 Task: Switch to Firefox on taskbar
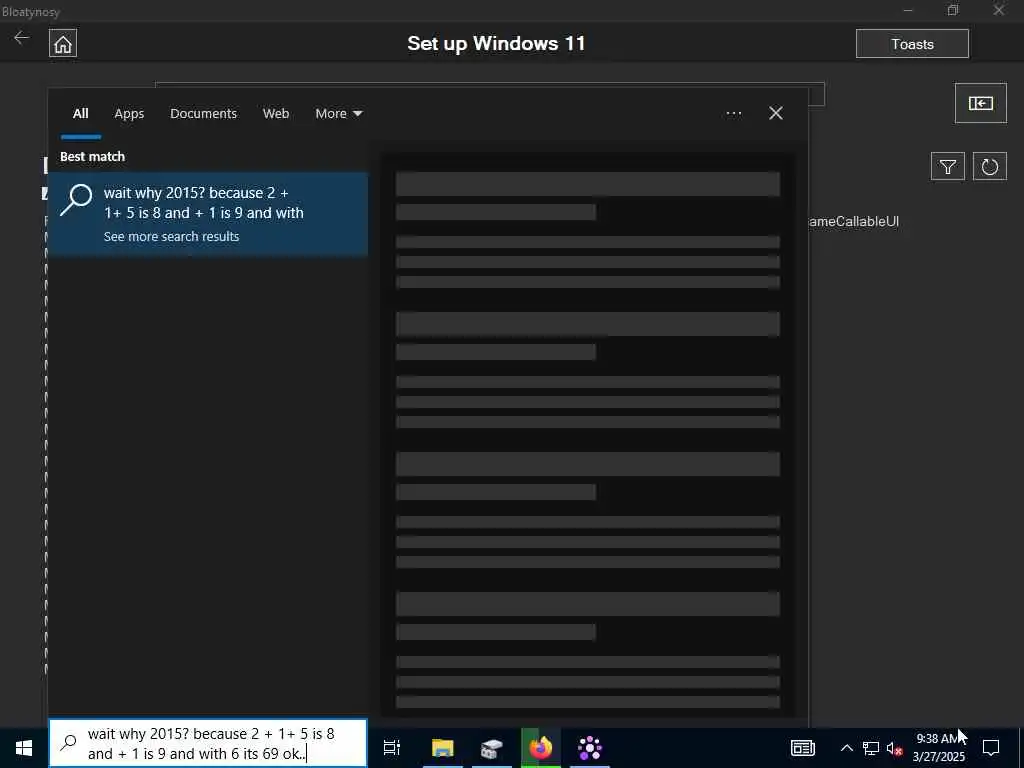(541, 748)
